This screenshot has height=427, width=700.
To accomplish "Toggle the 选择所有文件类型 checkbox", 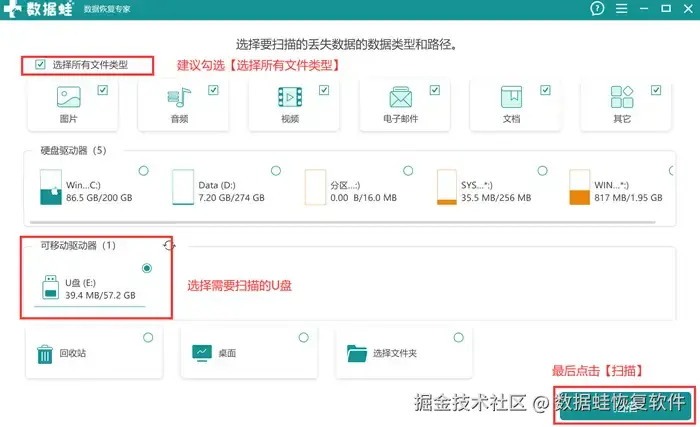I will [x=40, y=64].
